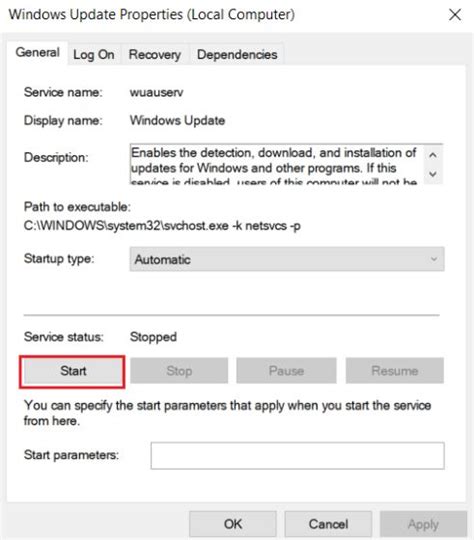The image size is (474, 540).
Task: Cancel the properties dialog
Action: [328, 524]
